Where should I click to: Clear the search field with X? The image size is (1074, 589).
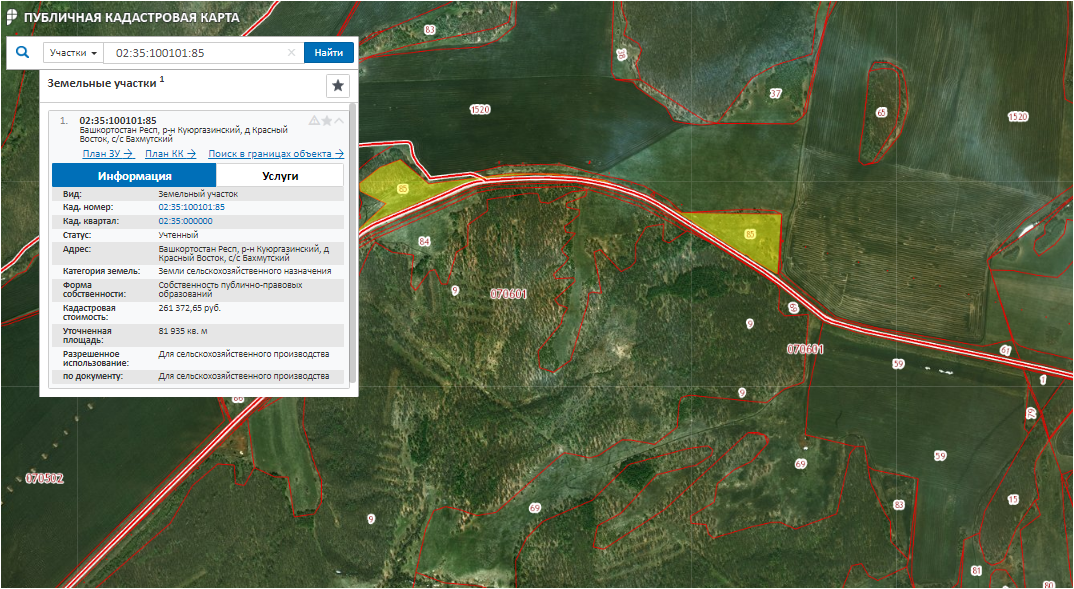[292, 53]
